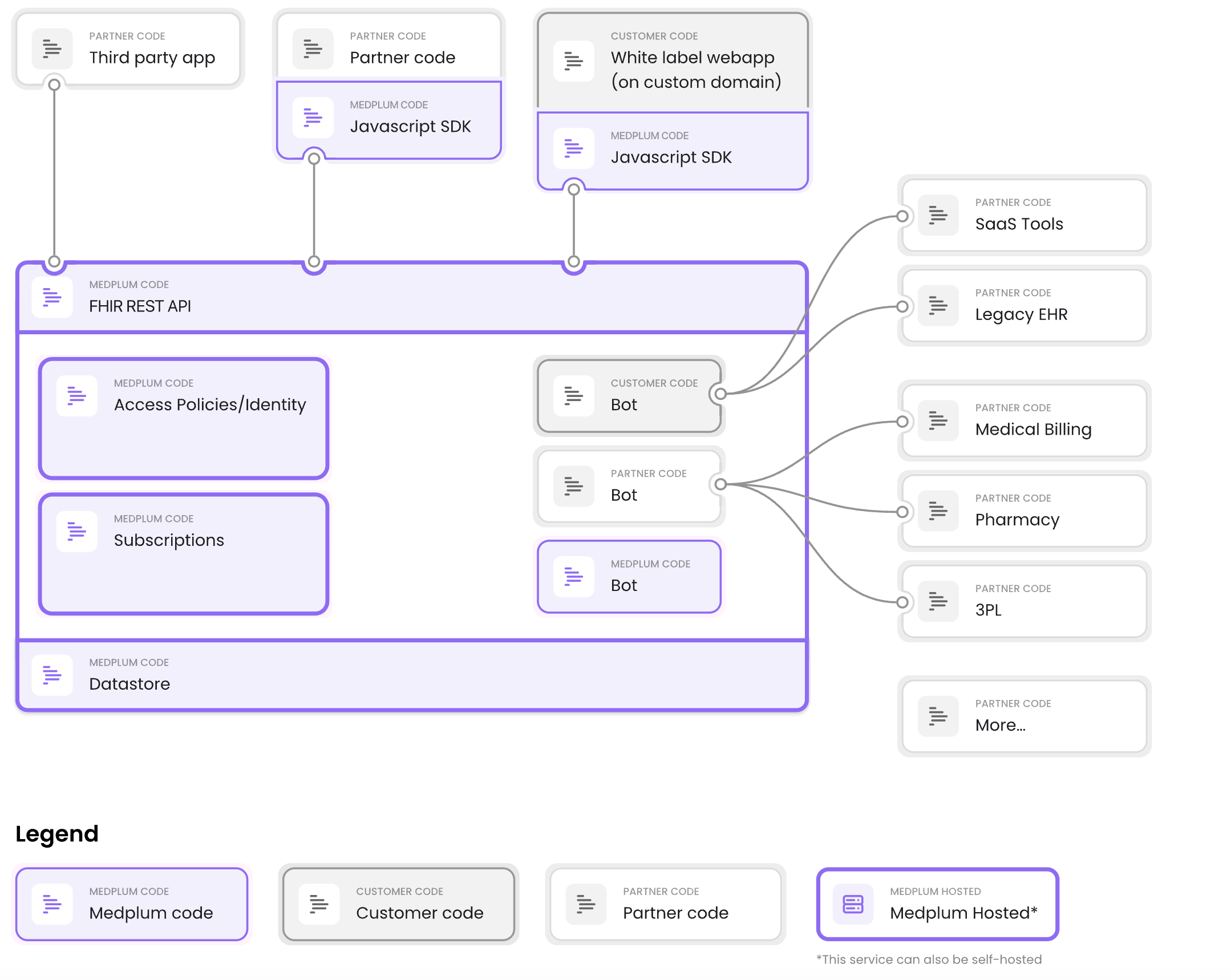The image size is (1231, 980).
Task: Click the More... card icon
Action: 938,716
